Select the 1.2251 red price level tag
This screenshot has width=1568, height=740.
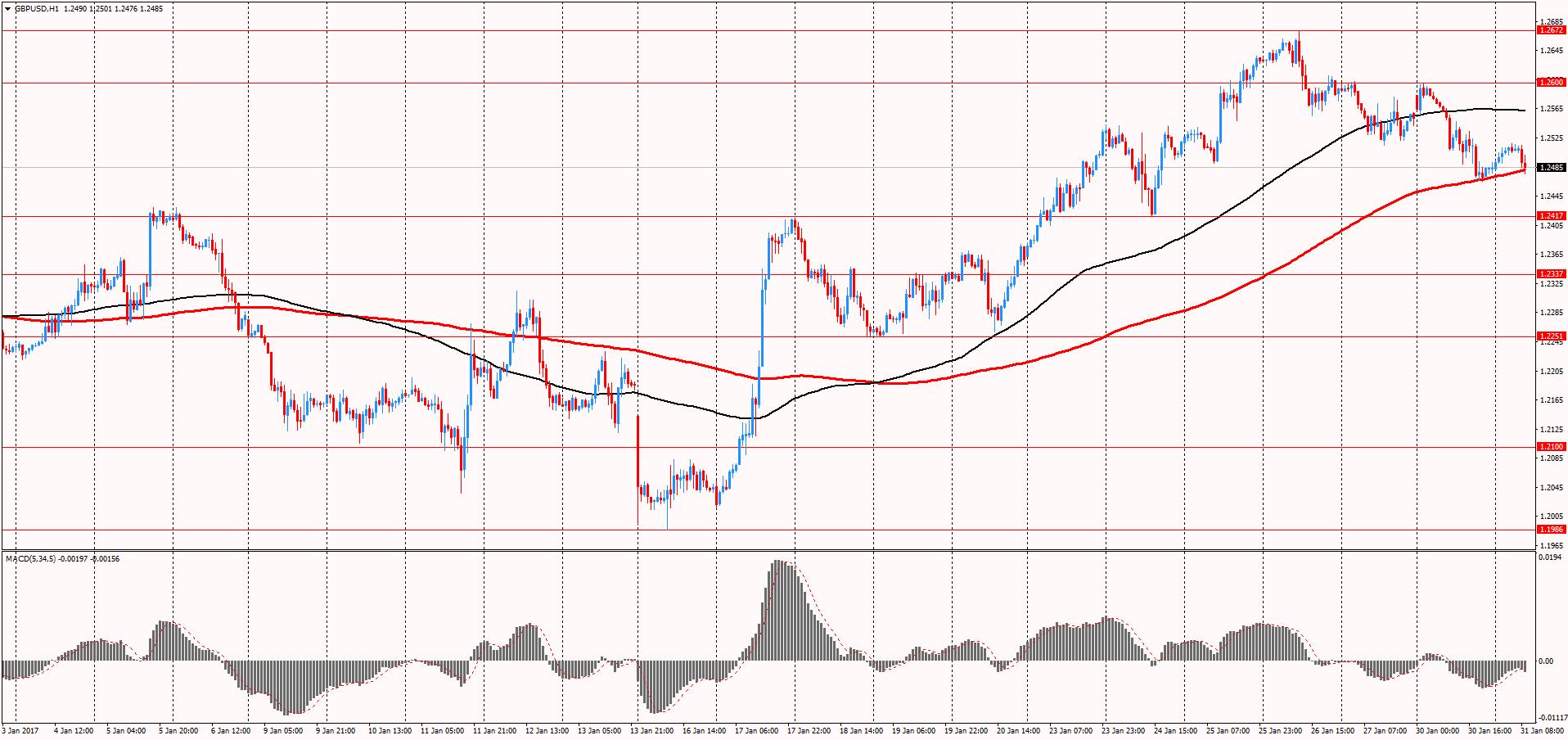click(x=1551, y=336)
